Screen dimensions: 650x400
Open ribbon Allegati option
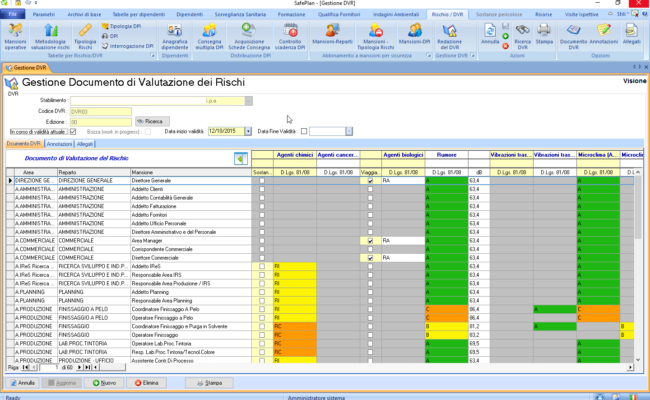pos(631,34)
